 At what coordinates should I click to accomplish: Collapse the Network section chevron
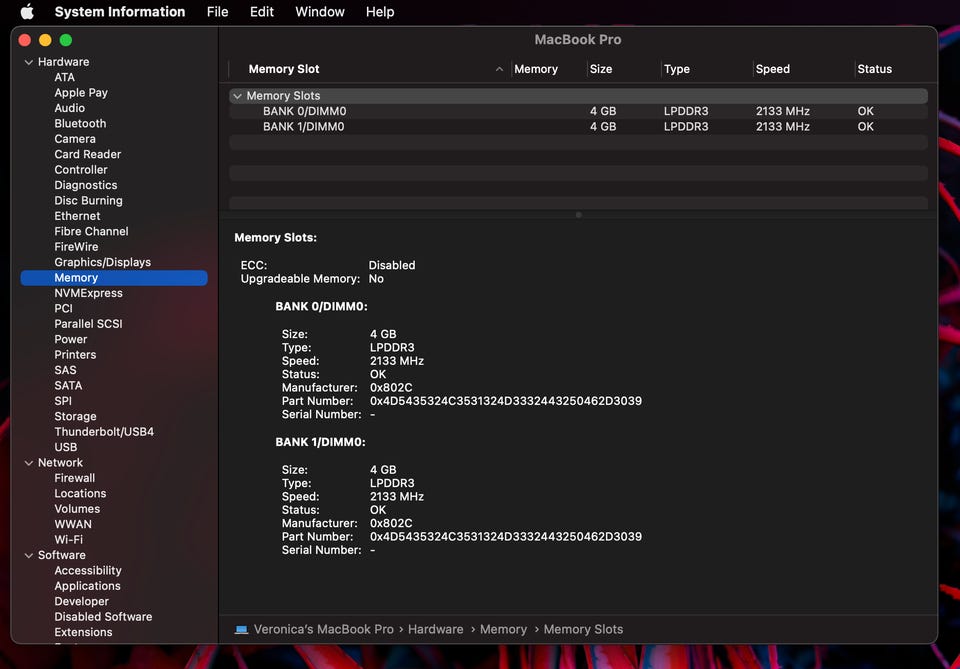28,463
